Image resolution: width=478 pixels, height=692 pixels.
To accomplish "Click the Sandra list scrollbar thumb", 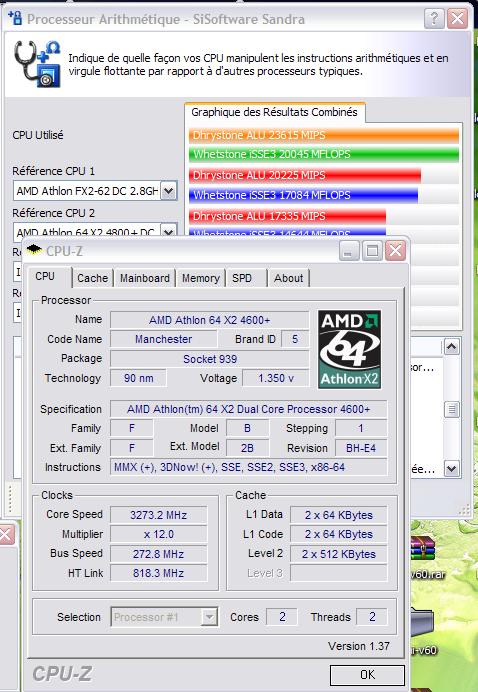I will [x=452, y=410].
